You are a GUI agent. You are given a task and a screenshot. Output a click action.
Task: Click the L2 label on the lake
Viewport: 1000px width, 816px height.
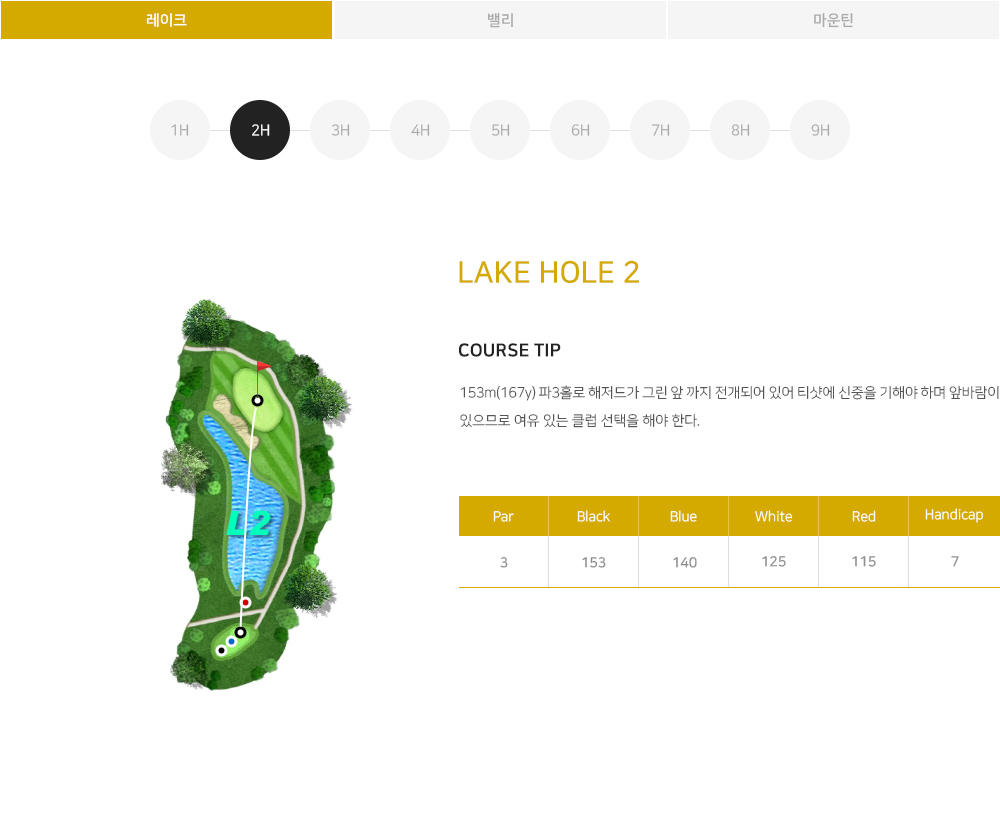tap(249, 524)
